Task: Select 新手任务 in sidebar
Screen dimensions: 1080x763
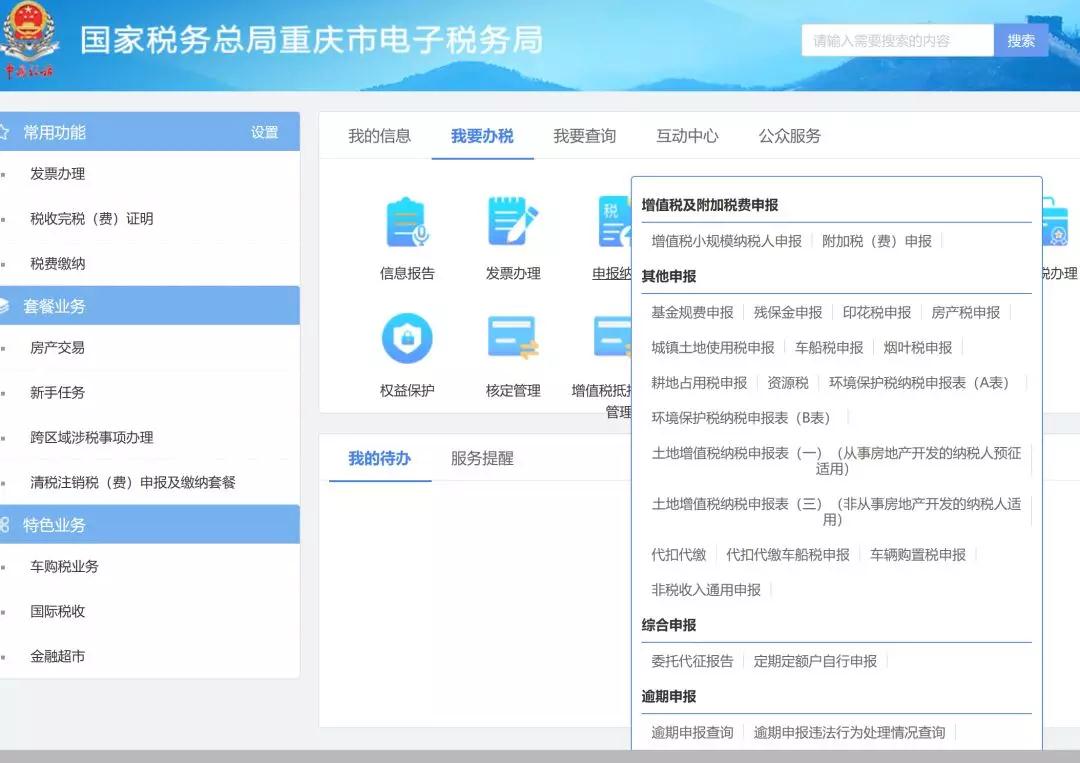Action: [x=57, y=393]
